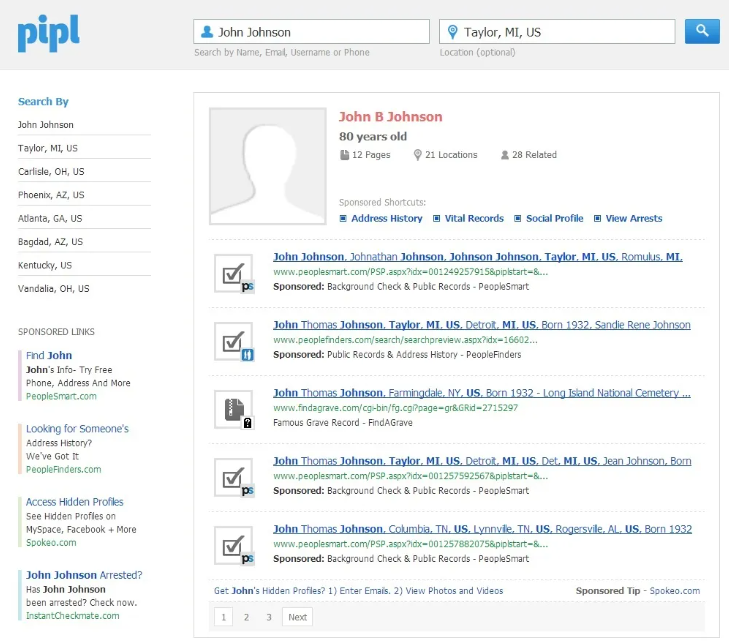Click PeopleFinders.com green URL in sidebar
The width and height of the screenshot is (729, 644).
[x=64, y=470]
